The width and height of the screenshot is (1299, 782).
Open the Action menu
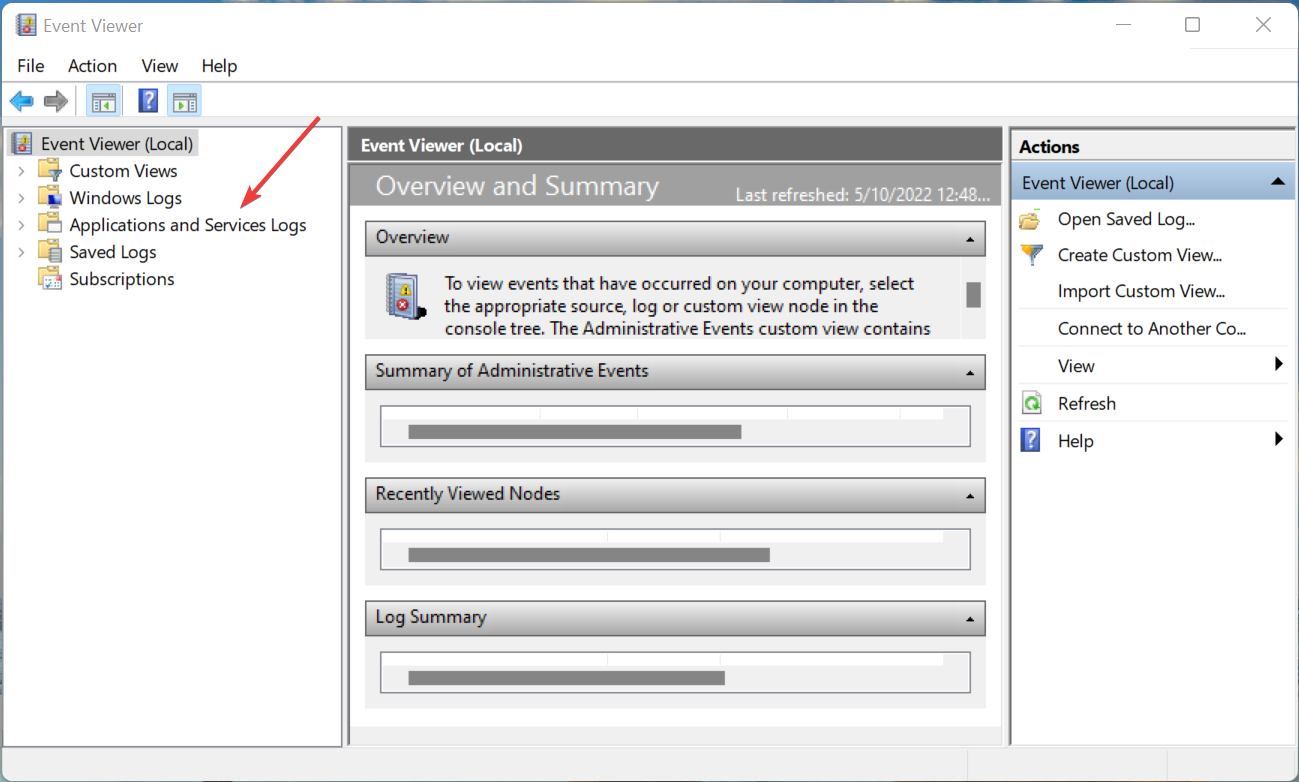pyautogui.click(x=92, y=66)
